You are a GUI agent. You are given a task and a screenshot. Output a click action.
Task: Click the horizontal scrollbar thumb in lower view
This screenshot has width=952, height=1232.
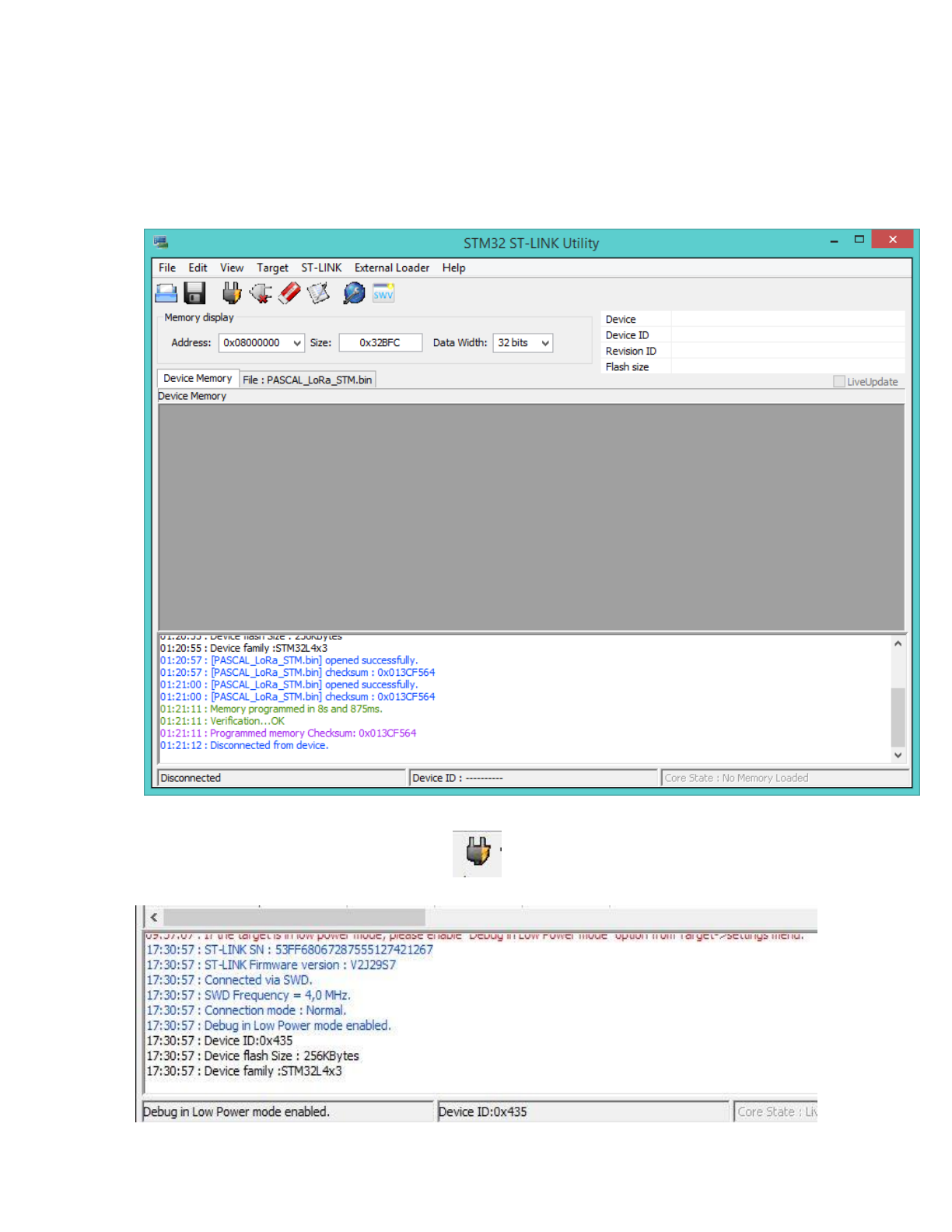click(295, 918)
